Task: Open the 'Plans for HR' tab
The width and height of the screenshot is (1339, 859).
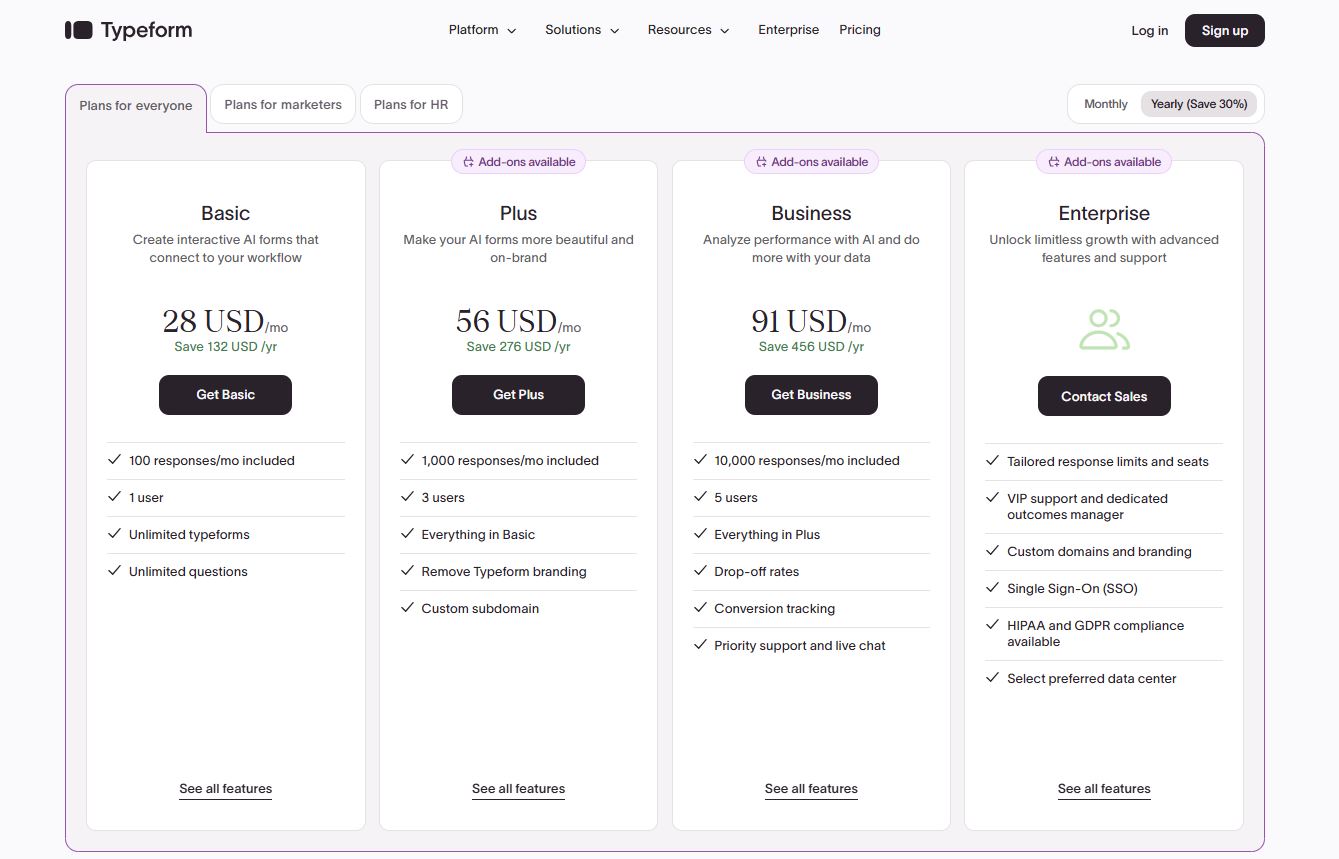Action: pyautogui.click(x=410, y=103)
